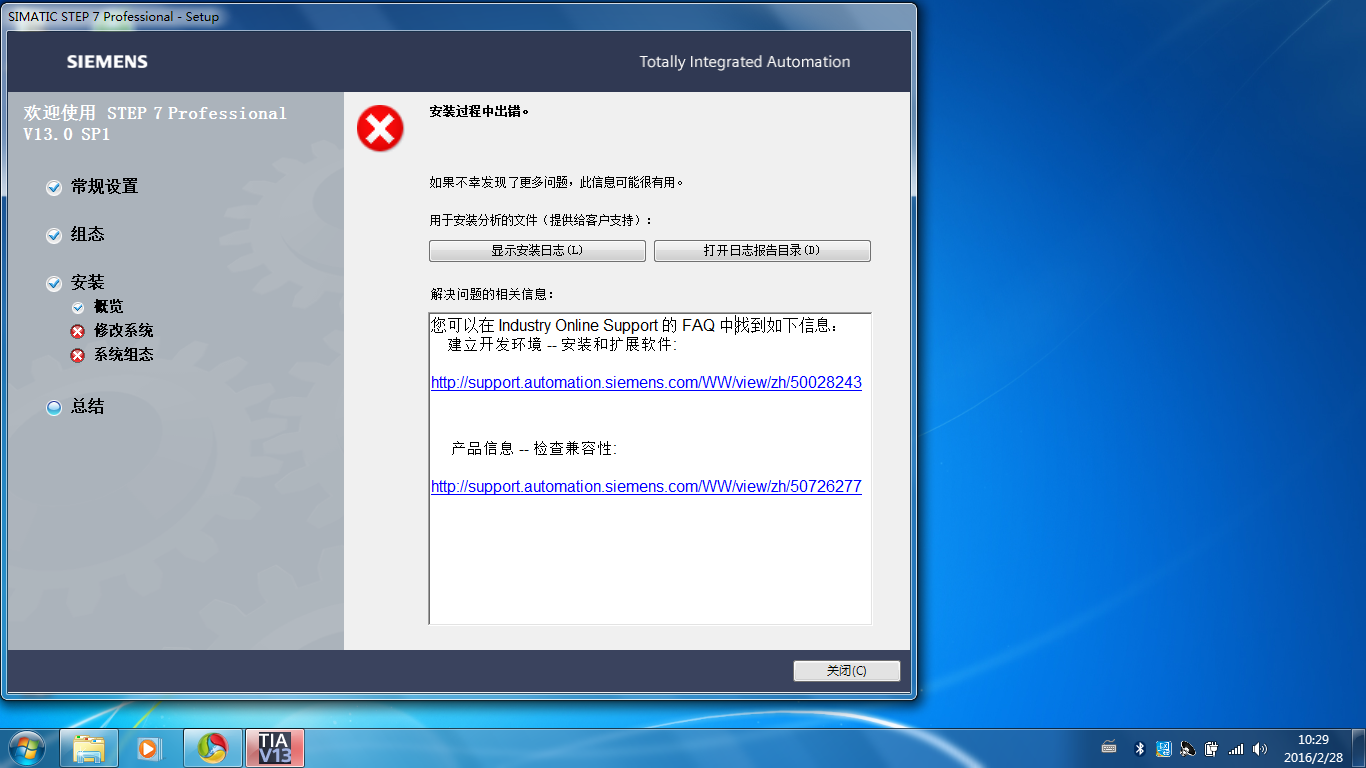The height and width of the screenshot is (768, 1366).
Task: Click the checkmark icon next to 概览
Action: click(78, 307)
